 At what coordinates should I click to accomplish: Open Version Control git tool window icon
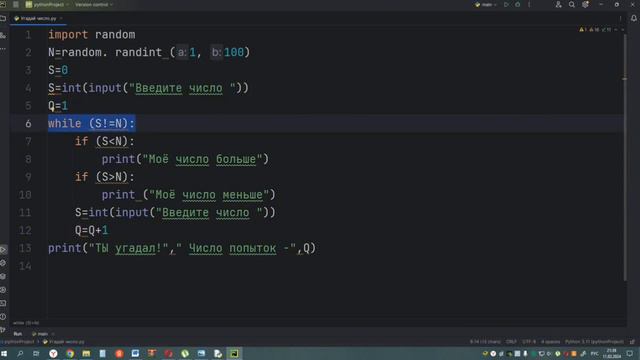tap(3, 329)
